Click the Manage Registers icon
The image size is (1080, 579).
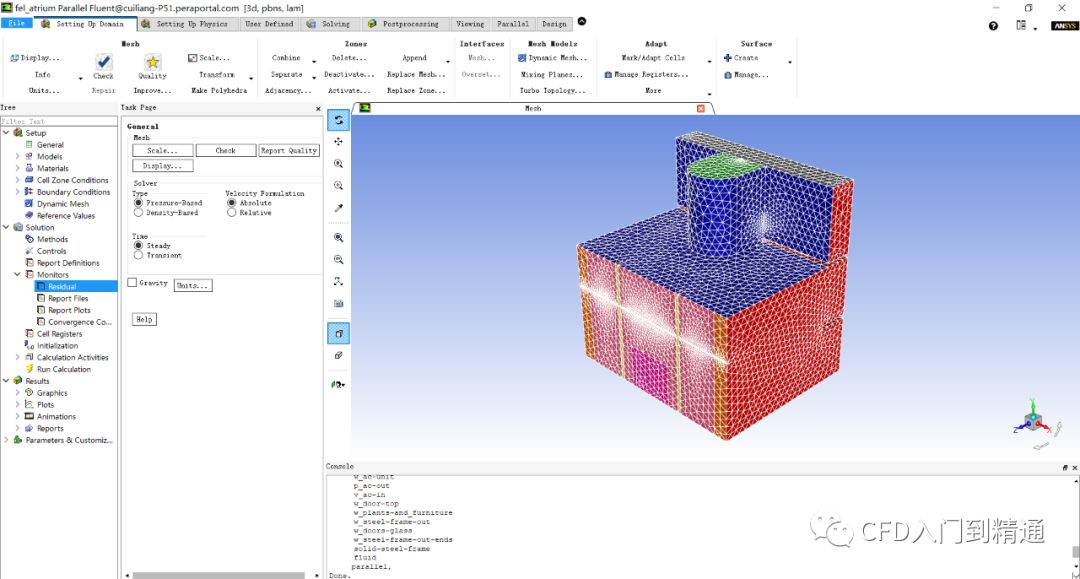point(608,74)
